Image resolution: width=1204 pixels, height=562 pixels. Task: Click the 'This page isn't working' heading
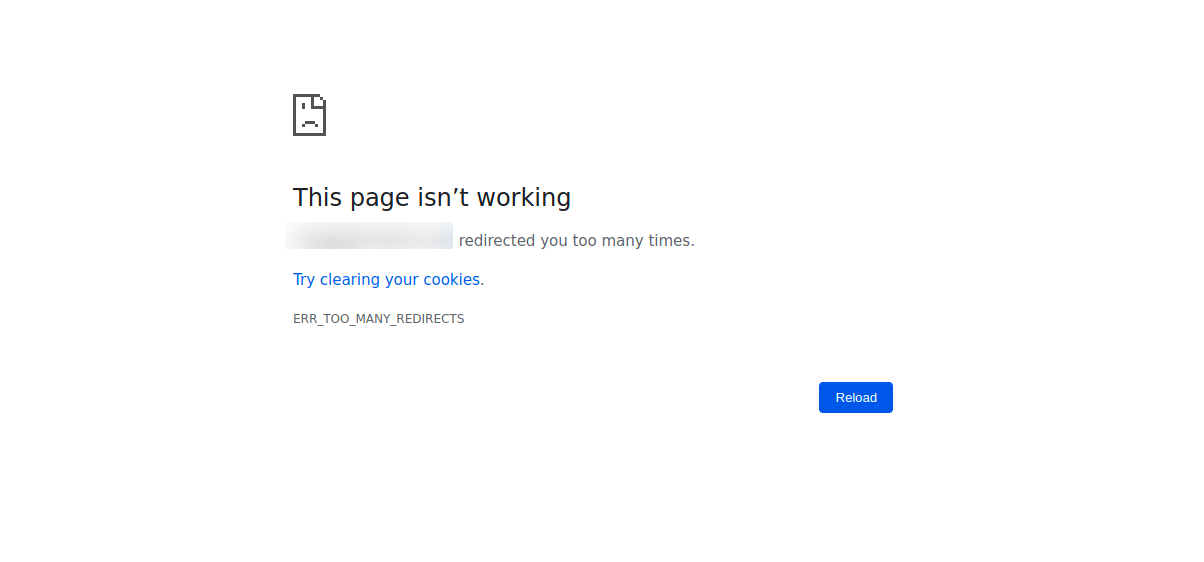click(x=432, y=197)
